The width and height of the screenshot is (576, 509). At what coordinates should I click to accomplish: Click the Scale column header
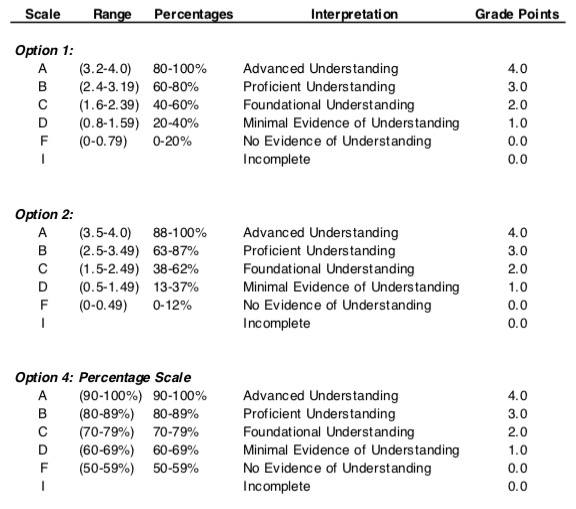click(x=43, y=14)
